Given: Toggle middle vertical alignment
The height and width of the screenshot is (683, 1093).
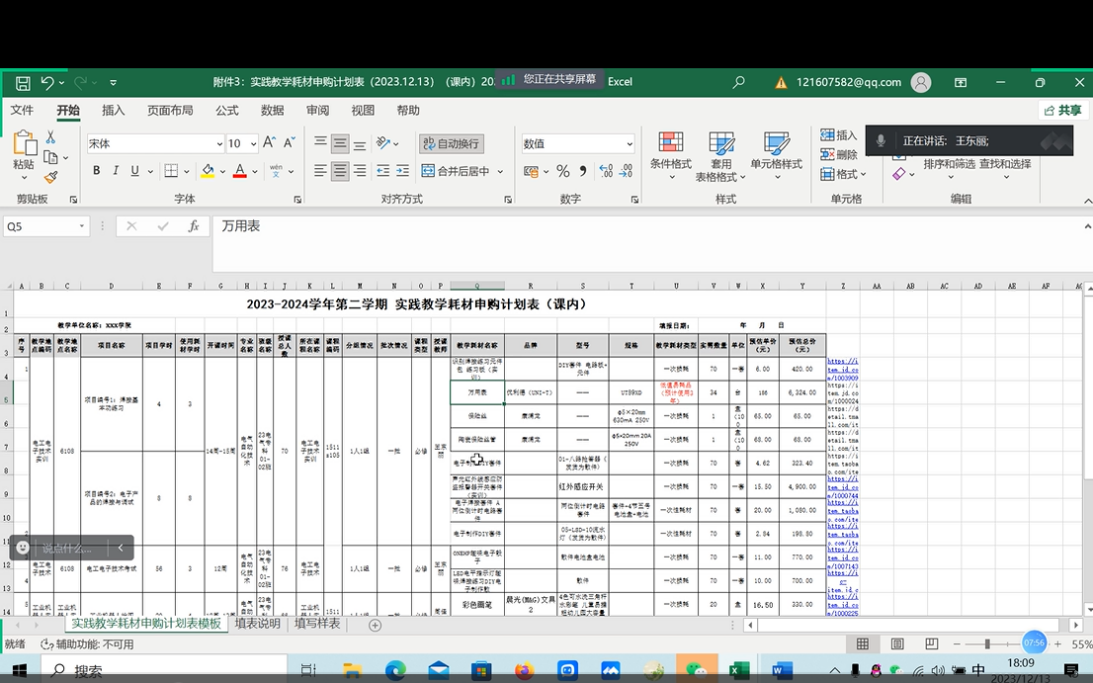Looking at the screenshot, I should click(x=340, y=144).
